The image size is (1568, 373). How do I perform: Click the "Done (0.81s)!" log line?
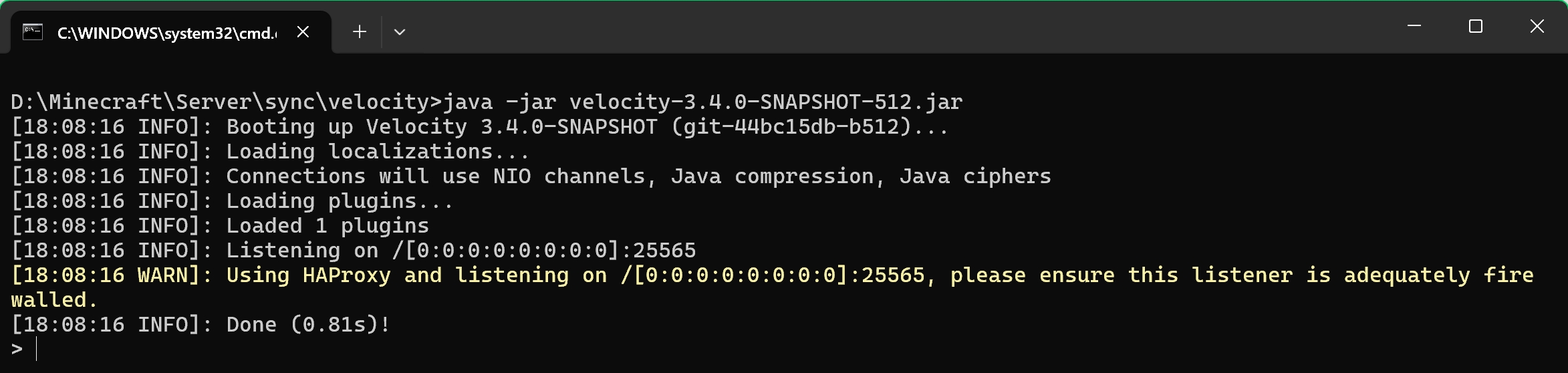pos(201,325)
